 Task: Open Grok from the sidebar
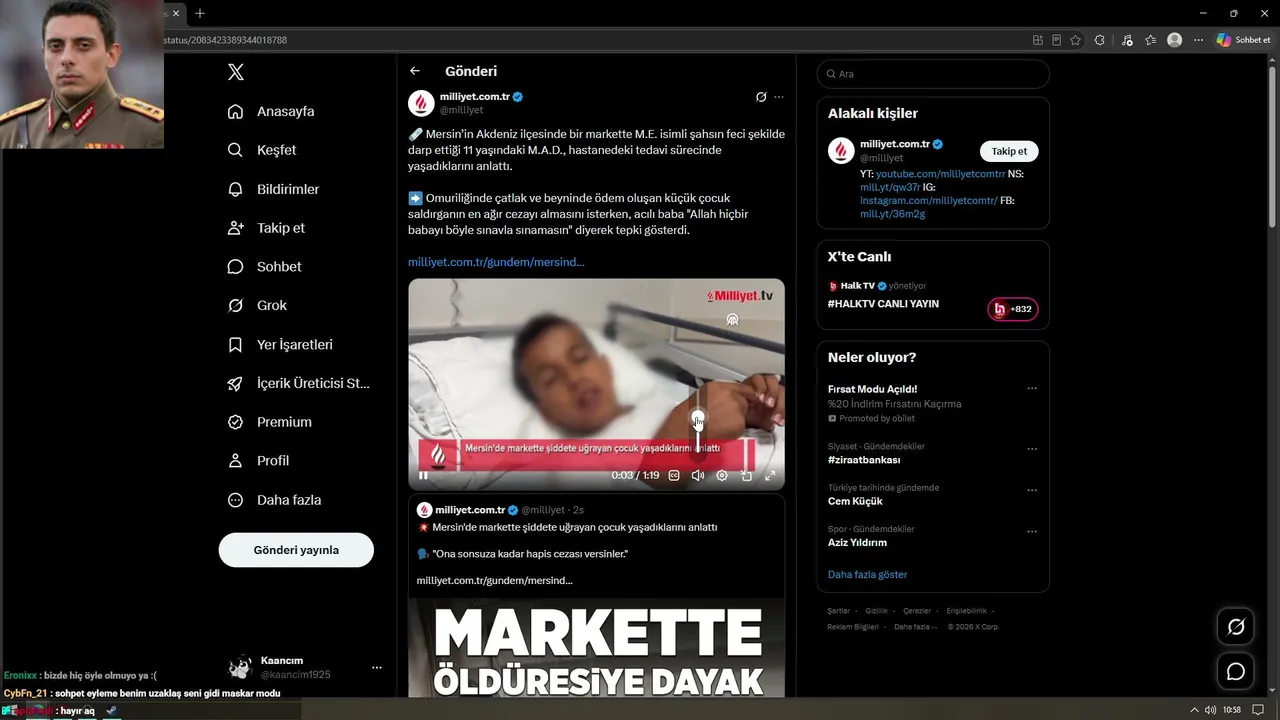coord(257,305)
